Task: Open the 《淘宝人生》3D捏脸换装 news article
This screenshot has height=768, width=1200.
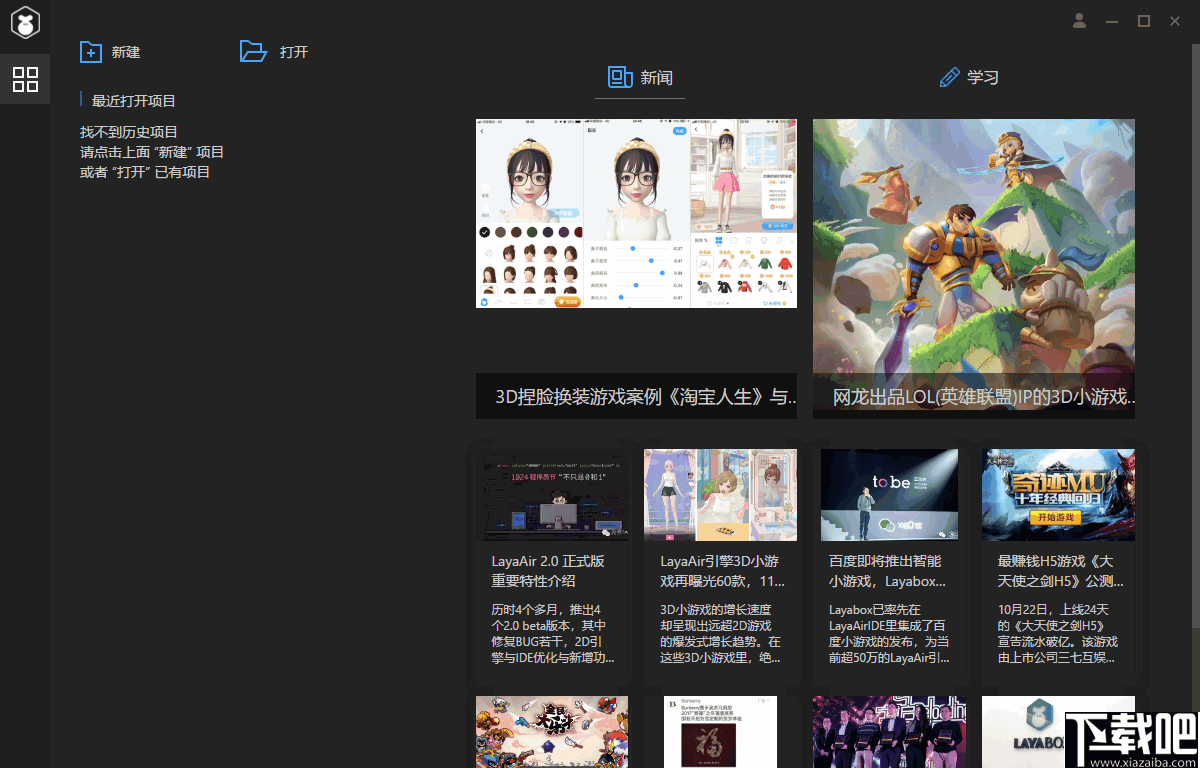Action: point(636,268)
